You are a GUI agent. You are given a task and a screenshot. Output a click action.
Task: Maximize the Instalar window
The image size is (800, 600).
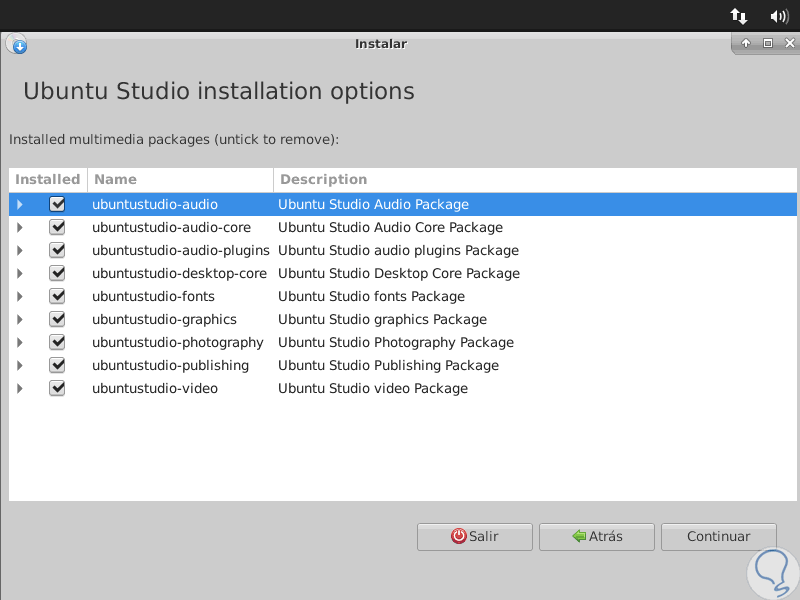pos(768,43)
